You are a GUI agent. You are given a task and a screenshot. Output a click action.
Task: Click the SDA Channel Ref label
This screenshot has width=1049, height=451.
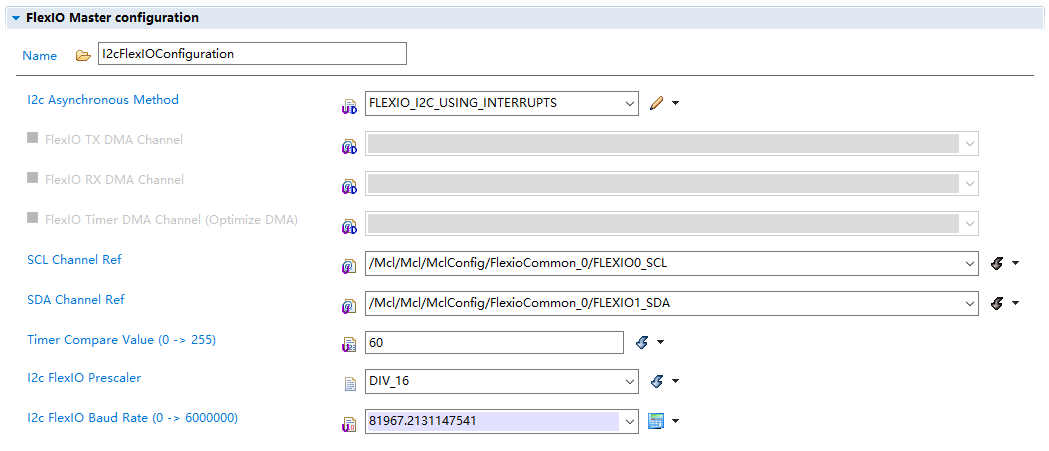pyautogui.click(x=76, y=299)
